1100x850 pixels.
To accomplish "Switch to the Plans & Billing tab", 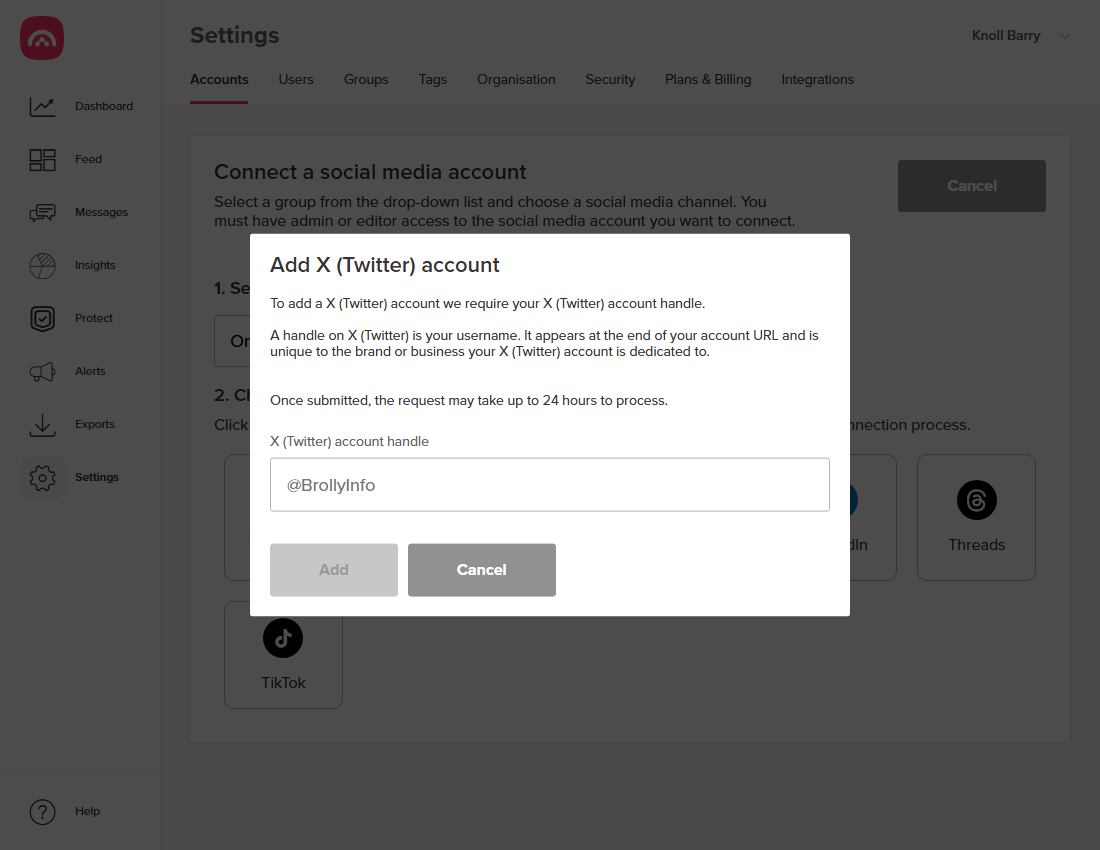I will pos(708,79).
